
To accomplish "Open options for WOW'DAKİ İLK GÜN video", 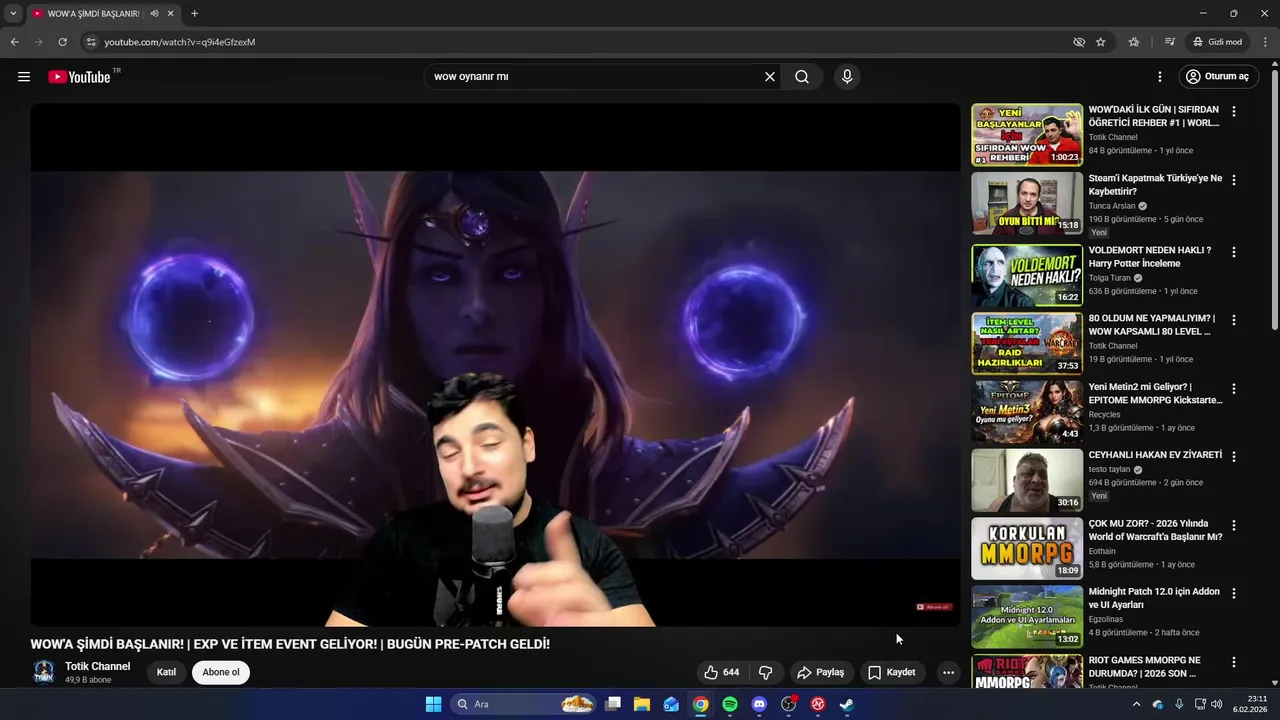I will tap(1234, 112).
